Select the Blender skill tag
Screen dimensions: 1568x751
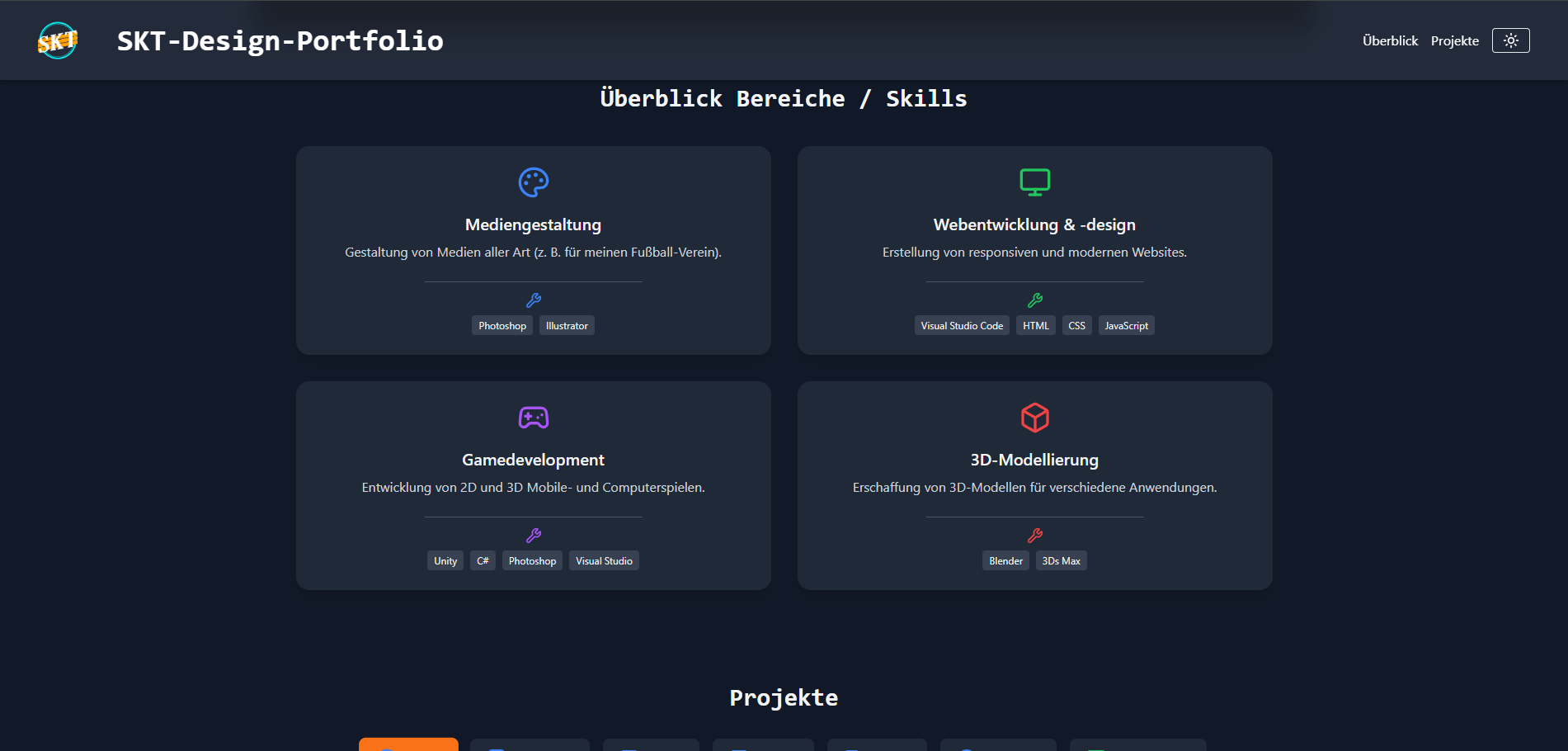click(x=1005, y=561)
